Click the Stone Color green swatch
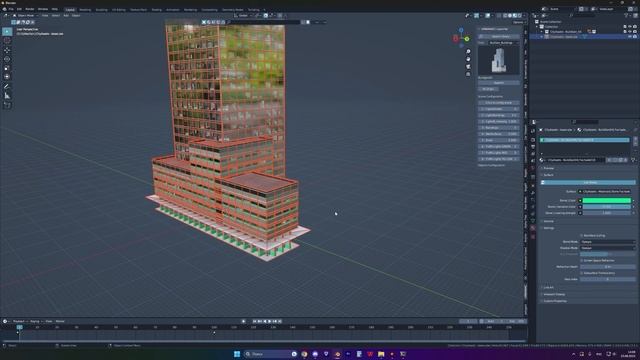Screen dimensions: 640x360 click(607, 200)
